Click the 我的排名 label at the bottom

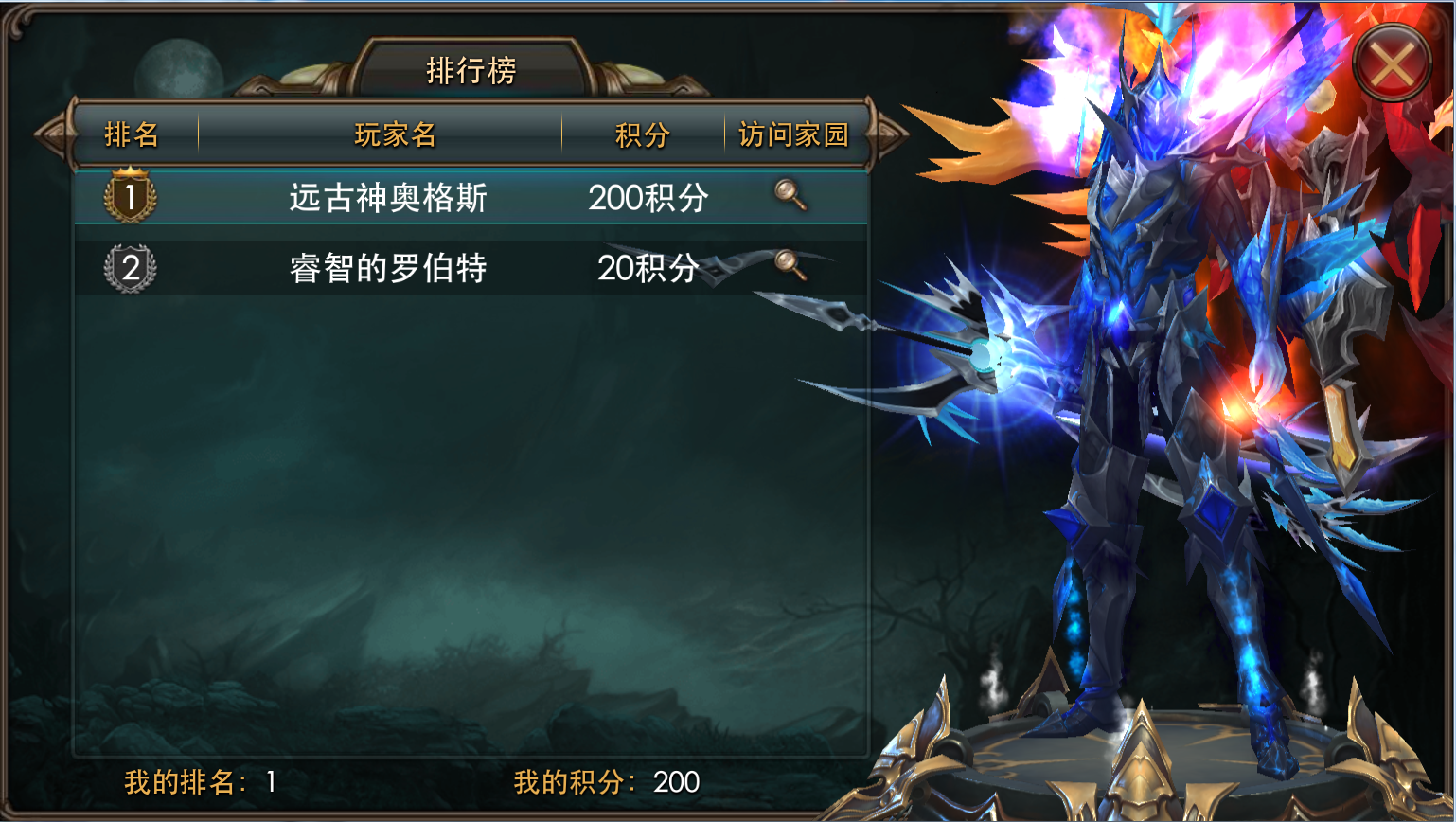(186, 782)
